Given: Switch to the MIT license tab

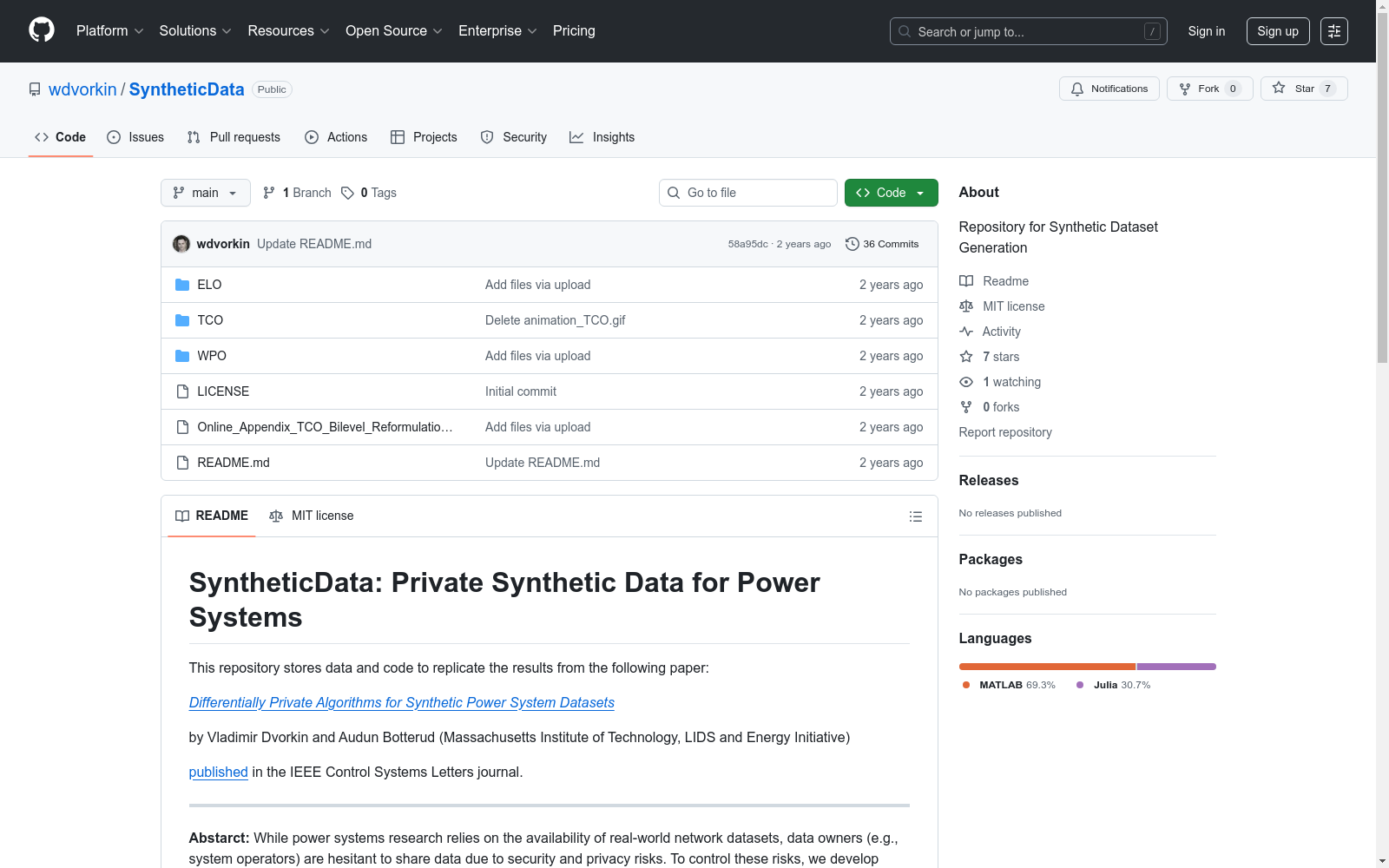Looking at the screenshot, I should pyautogui.click(x=312, y=516).
